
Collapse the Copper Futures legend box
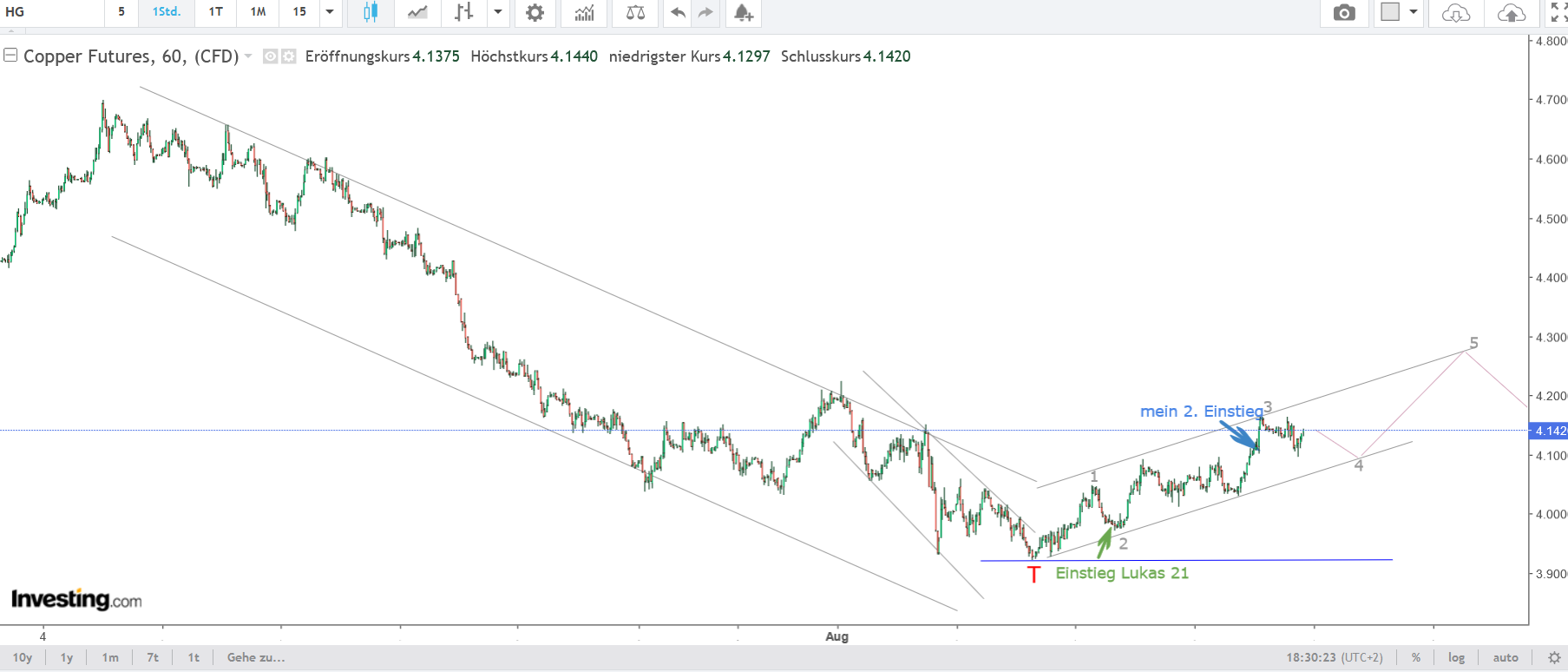click(x=10, y=56)
